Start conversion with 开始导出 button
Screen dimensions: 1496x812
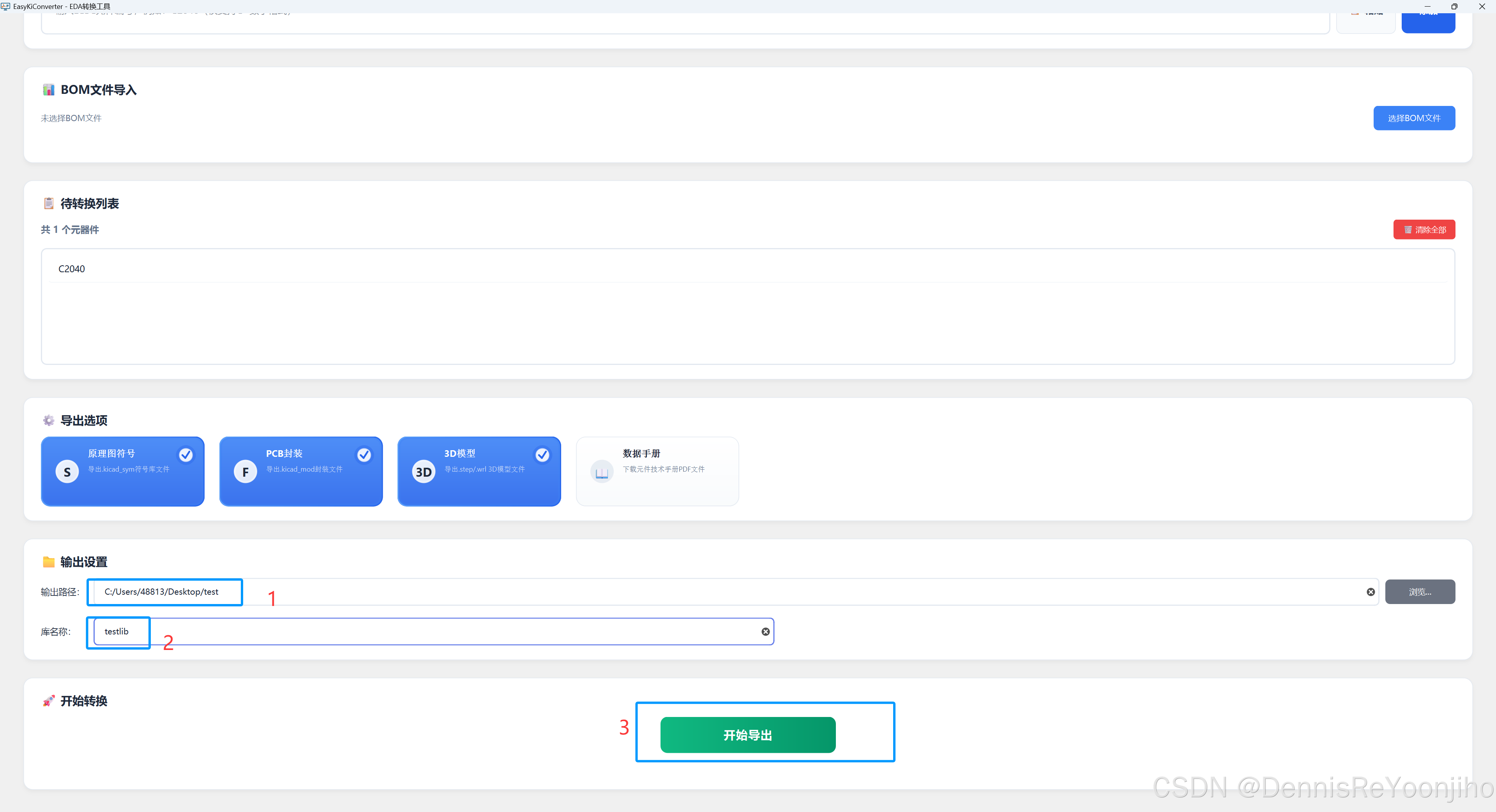click(747, 735)
